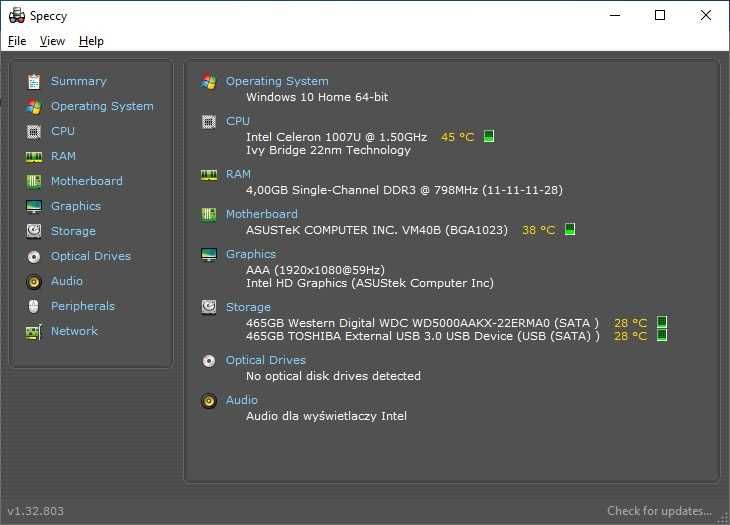Open Storage section from sidebar

(x=73, y=231)
